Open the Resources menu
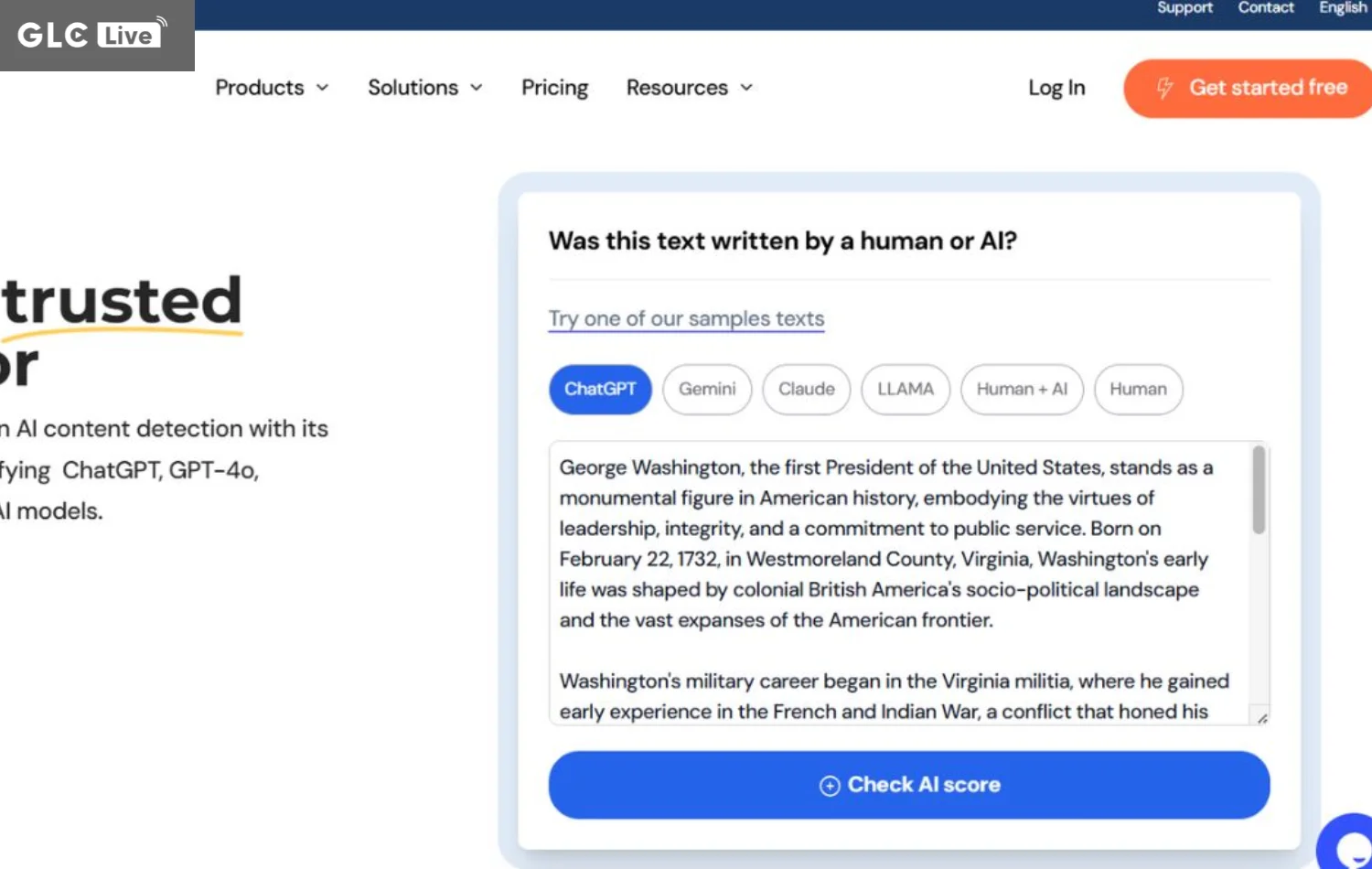This screenshot has height=869, width=1372. 690,88
